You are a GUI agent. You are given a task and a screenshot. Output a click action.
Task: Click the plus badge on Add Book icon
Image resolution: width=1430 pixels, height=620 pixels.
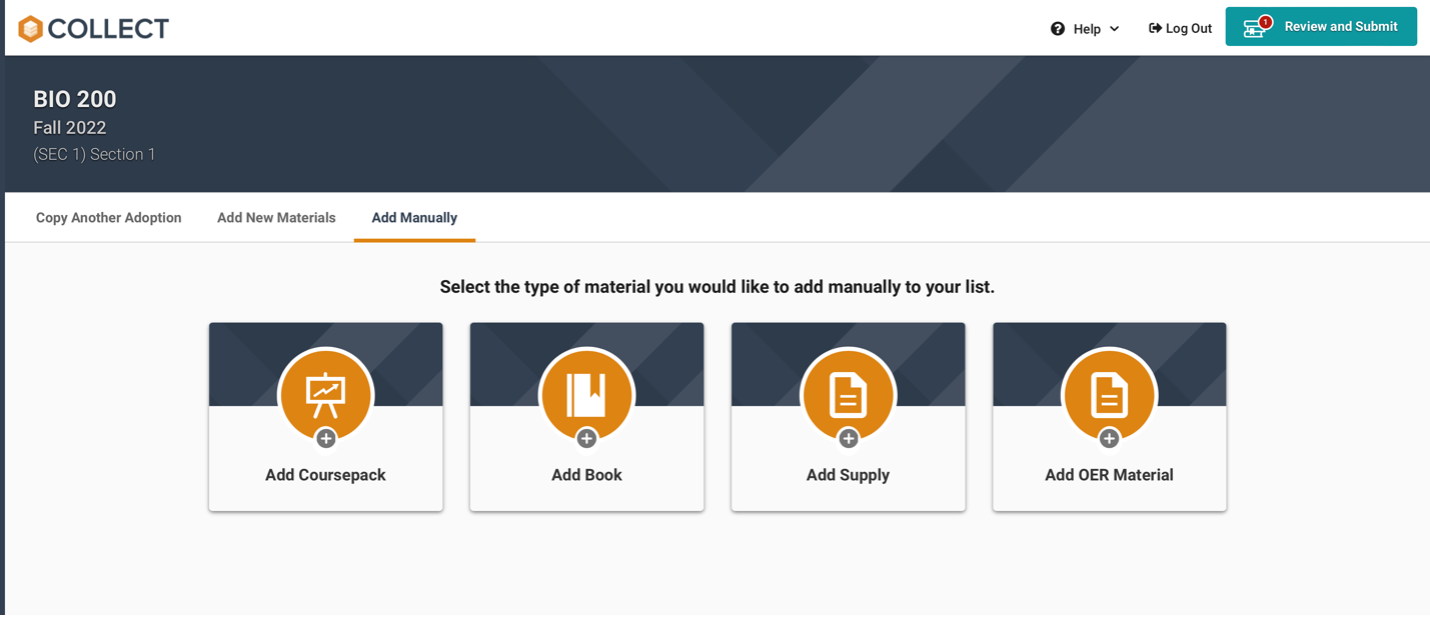(586, 438)
